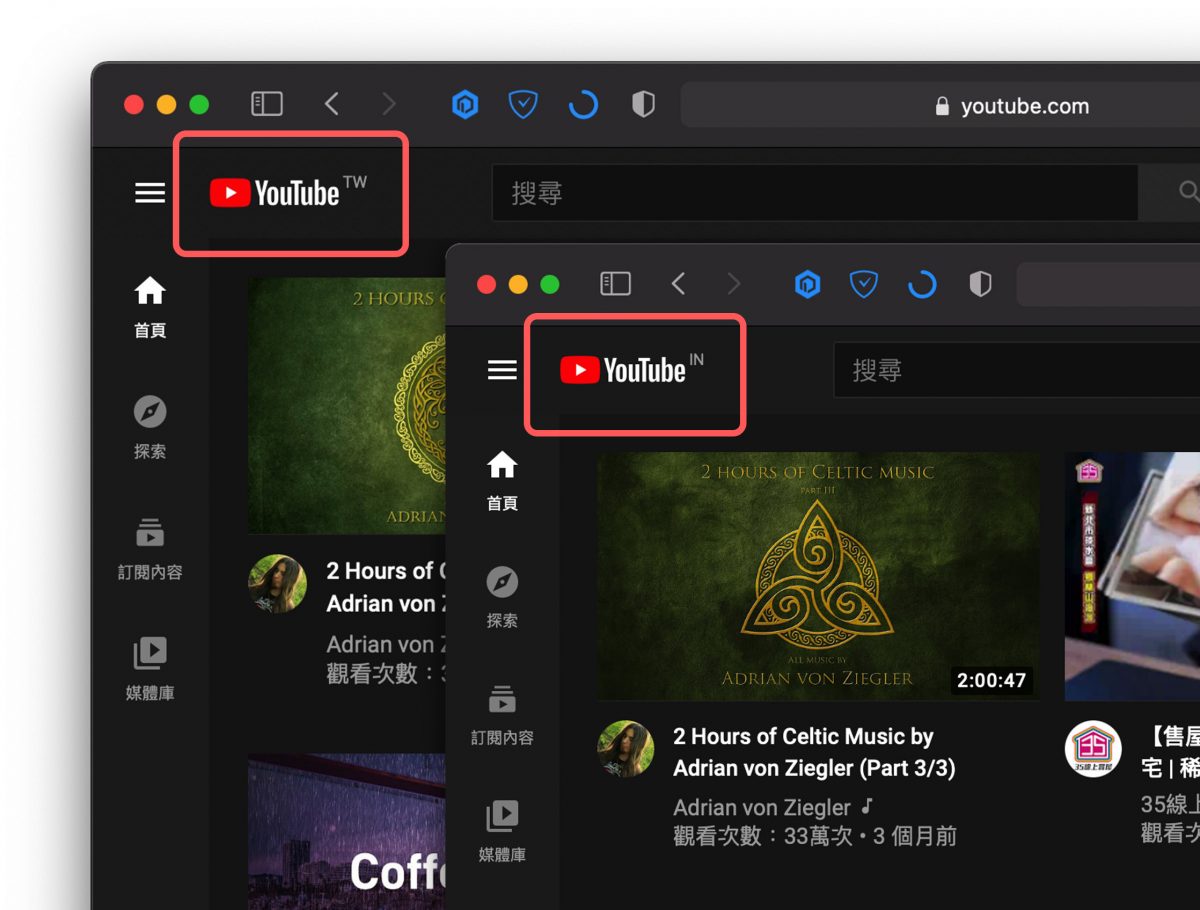Image resolution: width=1200 pixels, height=910 pixels.
Task: Open 訂閱內容 subscriptions in back window sidebar
Action: [x=150, y=549]
